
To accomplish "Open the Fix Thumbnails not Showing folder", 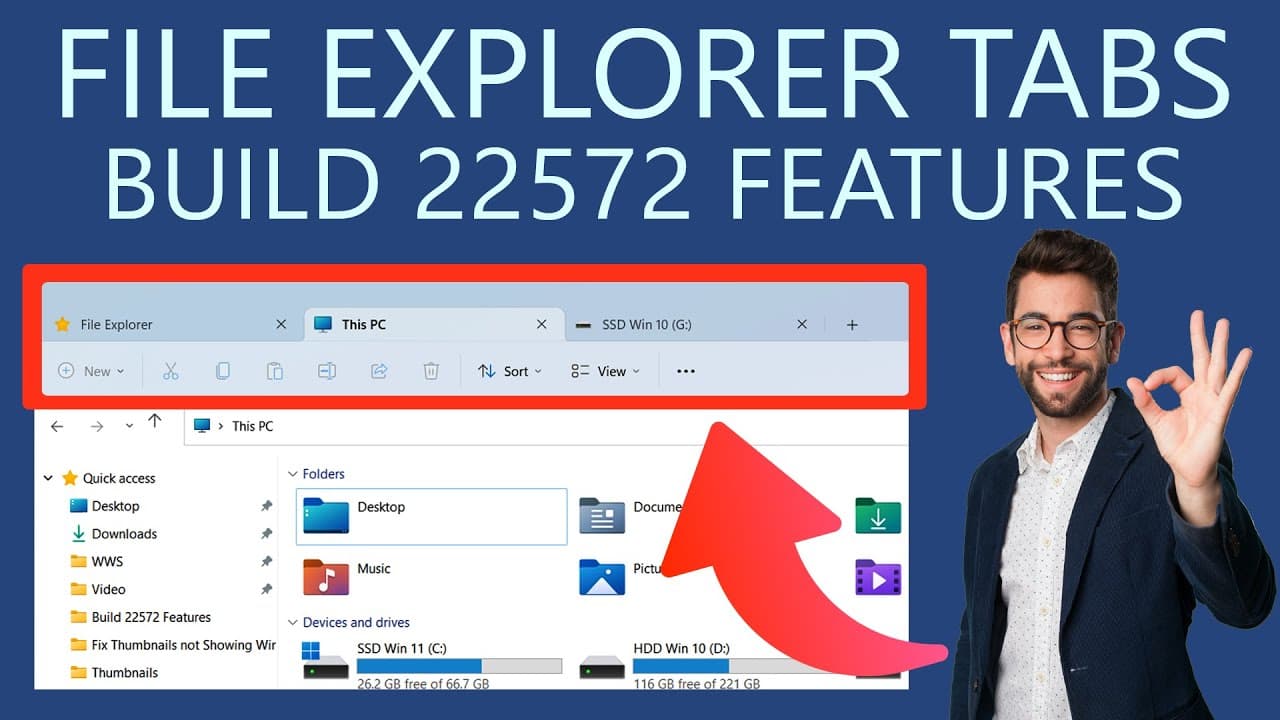I will coord(173,645).
